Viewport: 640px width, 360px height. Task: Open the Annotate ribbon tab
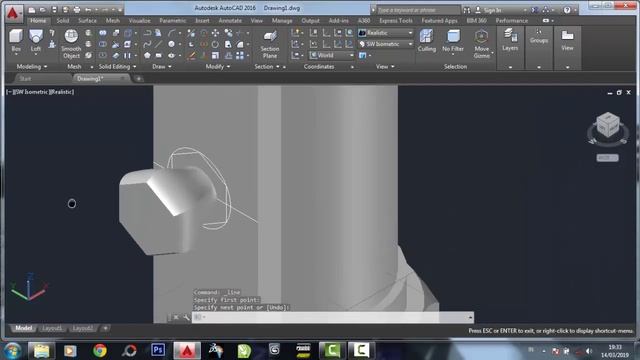pyautogui.click(x=230, y=20)
